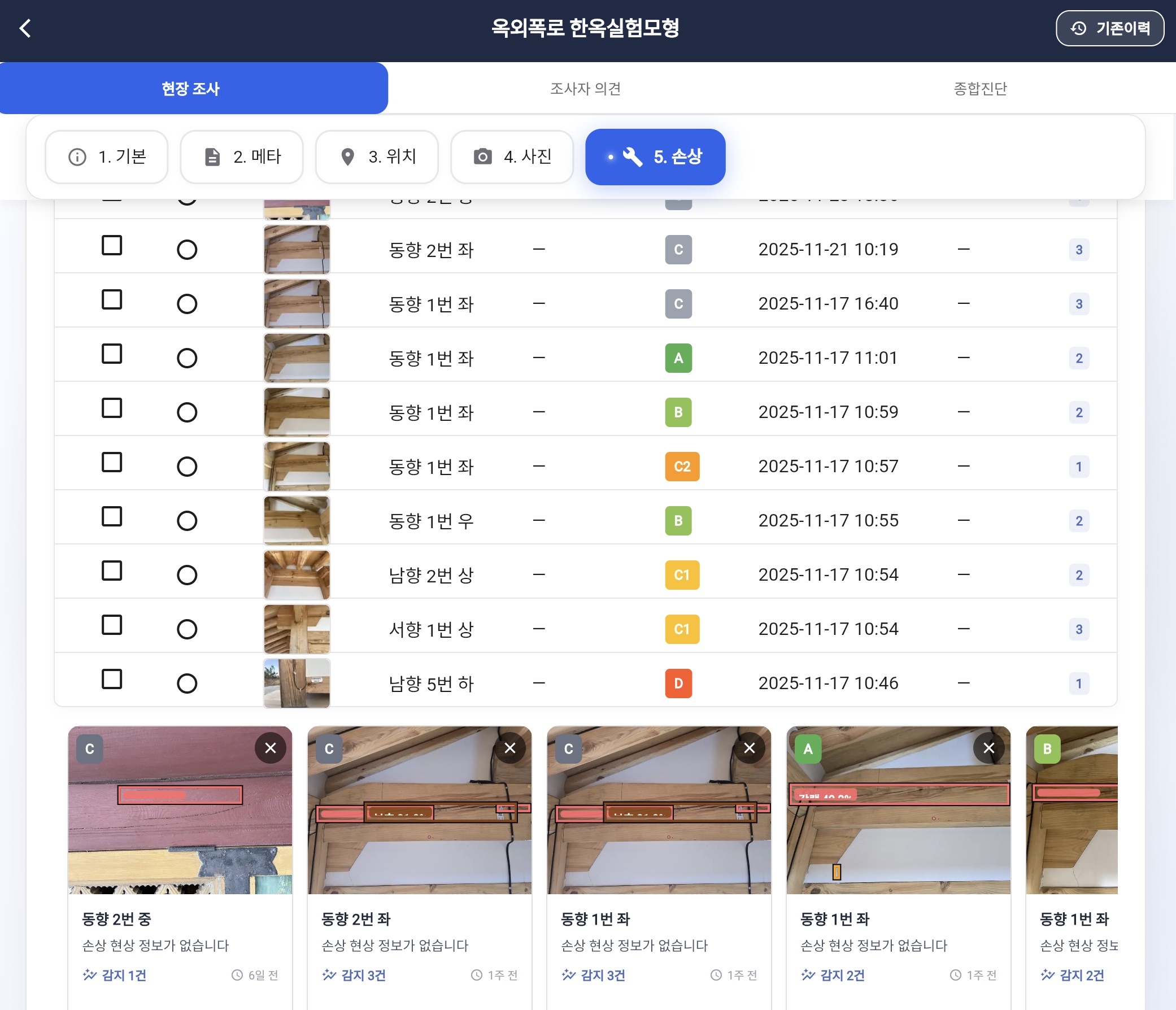Select step 3. 위치
Screen dimensions: 1176x1010
[376, 156]
